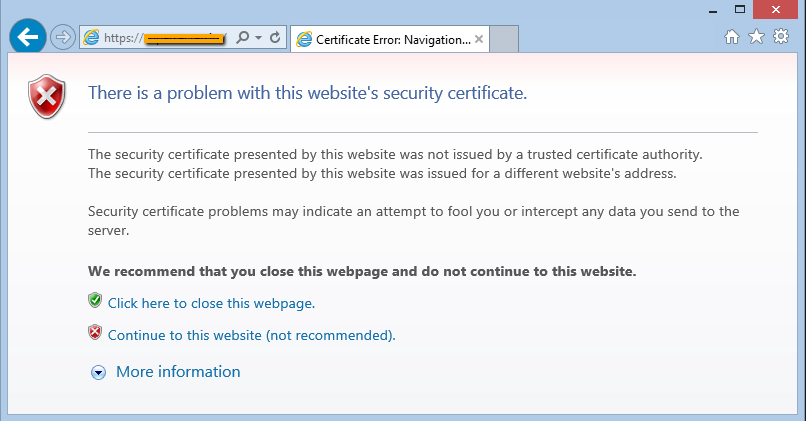This screenshot has height=421, width=806.
Task: Click the More information text
Action: [x=178, y=372]
